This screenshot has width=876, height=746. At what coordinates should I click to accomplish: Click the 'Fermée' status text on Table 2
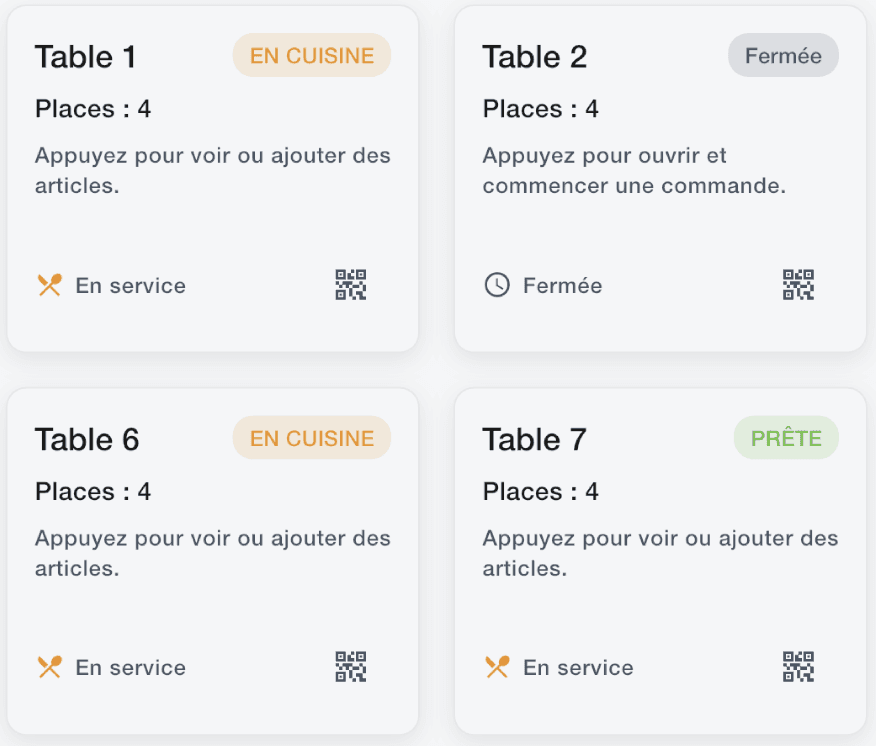click(562, 286)
